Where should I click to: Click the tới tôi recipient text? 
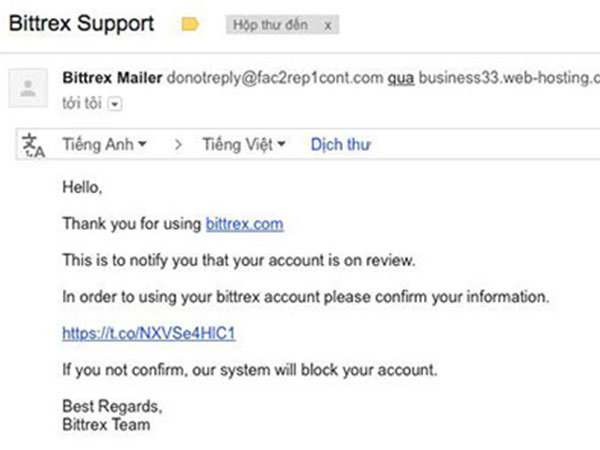(82, 103)
